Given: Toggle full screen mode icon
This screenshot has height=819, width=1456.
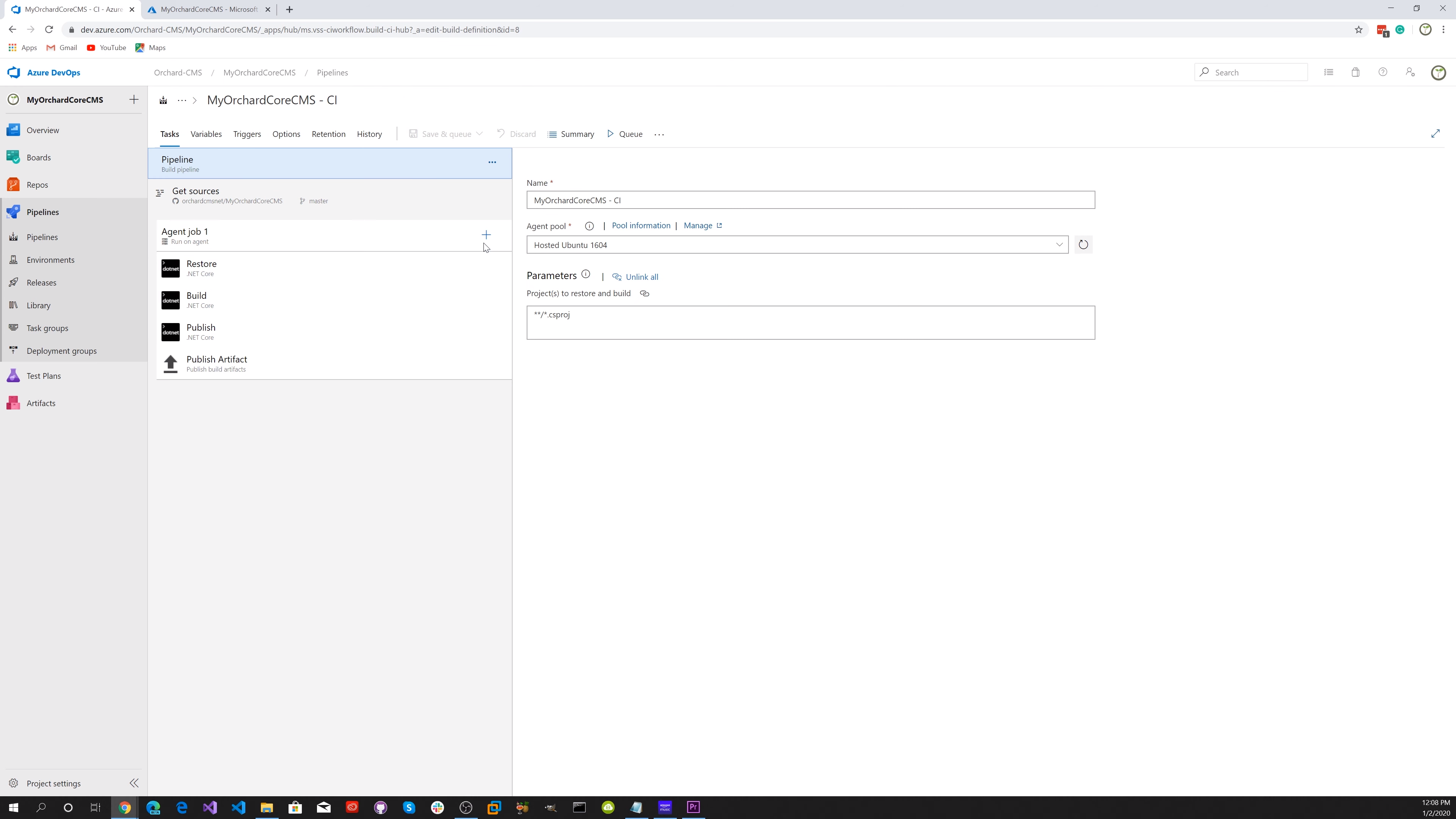Looking at the screenshot, I should point(1435,133).
